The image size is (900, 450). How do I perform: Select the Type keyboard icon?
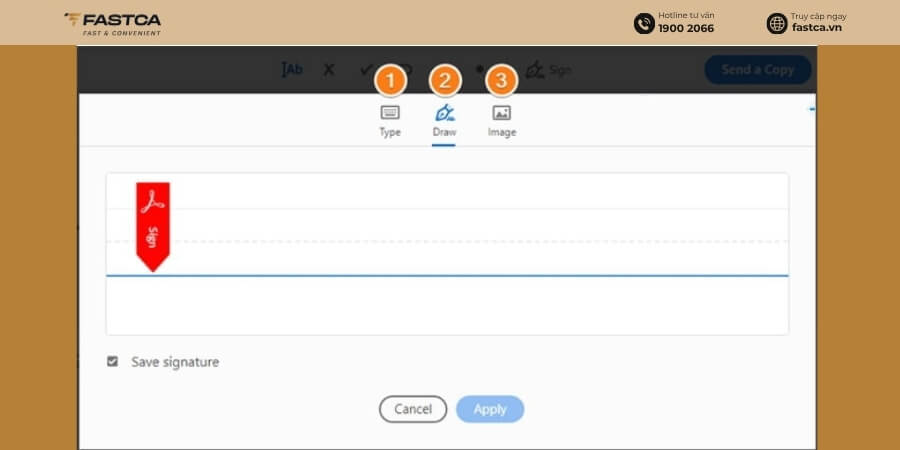click(x=390, y=112)
